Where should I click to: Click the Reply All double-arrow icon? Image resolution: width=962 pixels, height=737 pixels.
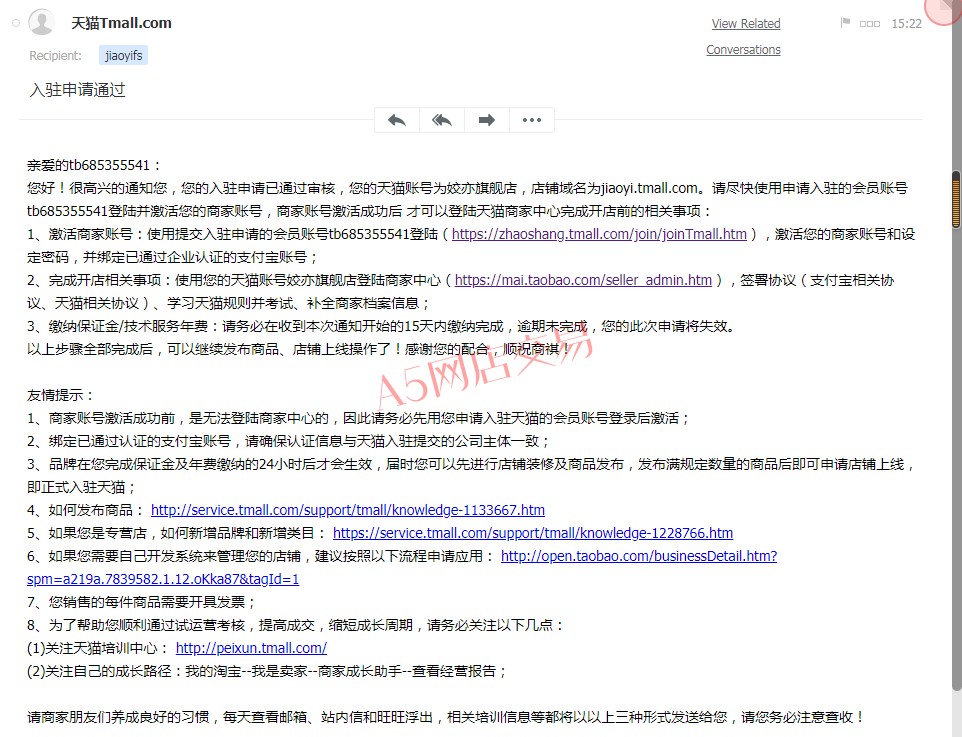442,120
